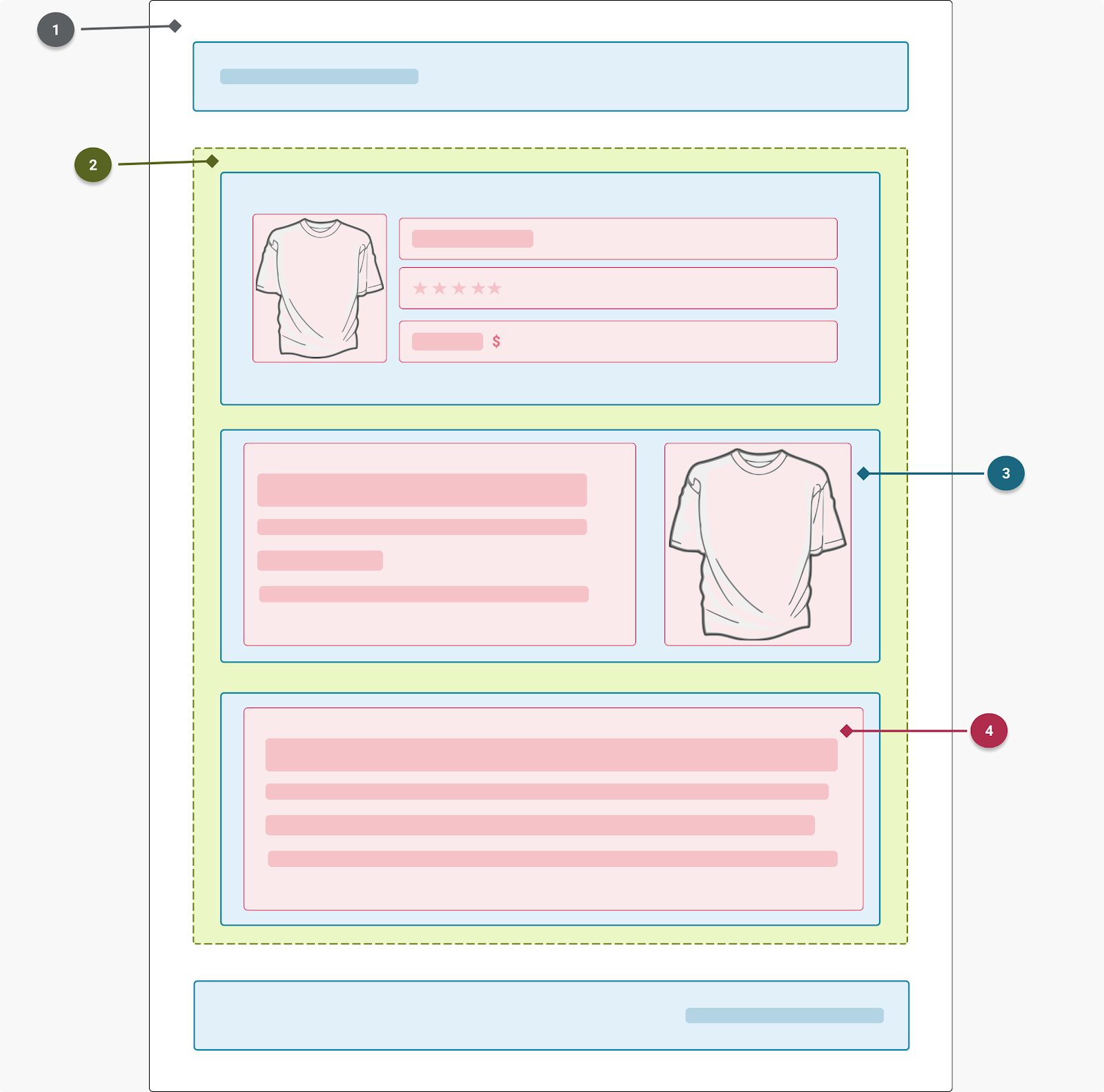Click the gray numbered badge 1
Image resolution: width=1104 pixels, height=1092 pixels.
[56, 30]
